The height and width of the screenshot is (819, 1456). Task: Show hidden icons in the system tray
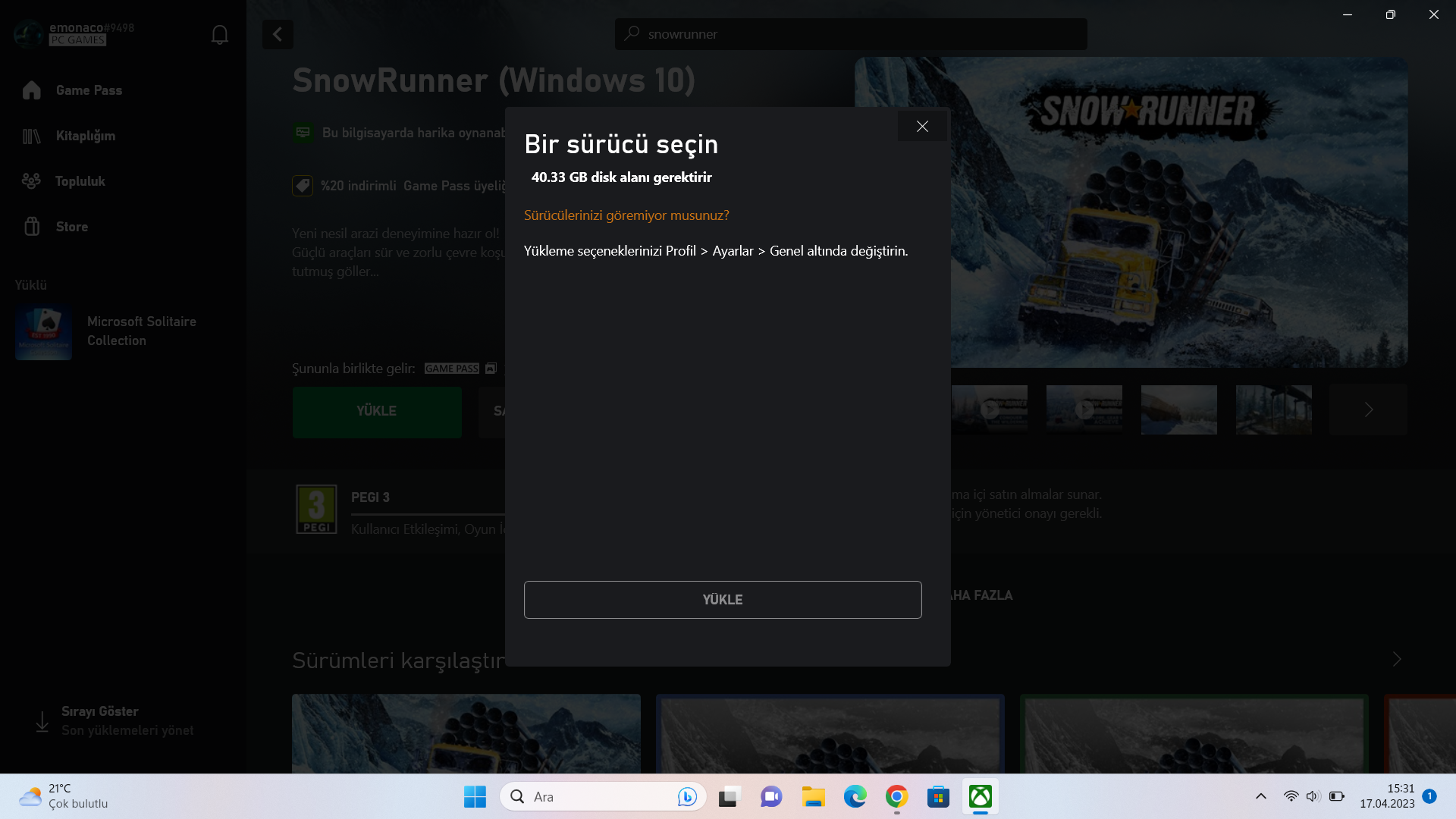(x=1260, y=796)
